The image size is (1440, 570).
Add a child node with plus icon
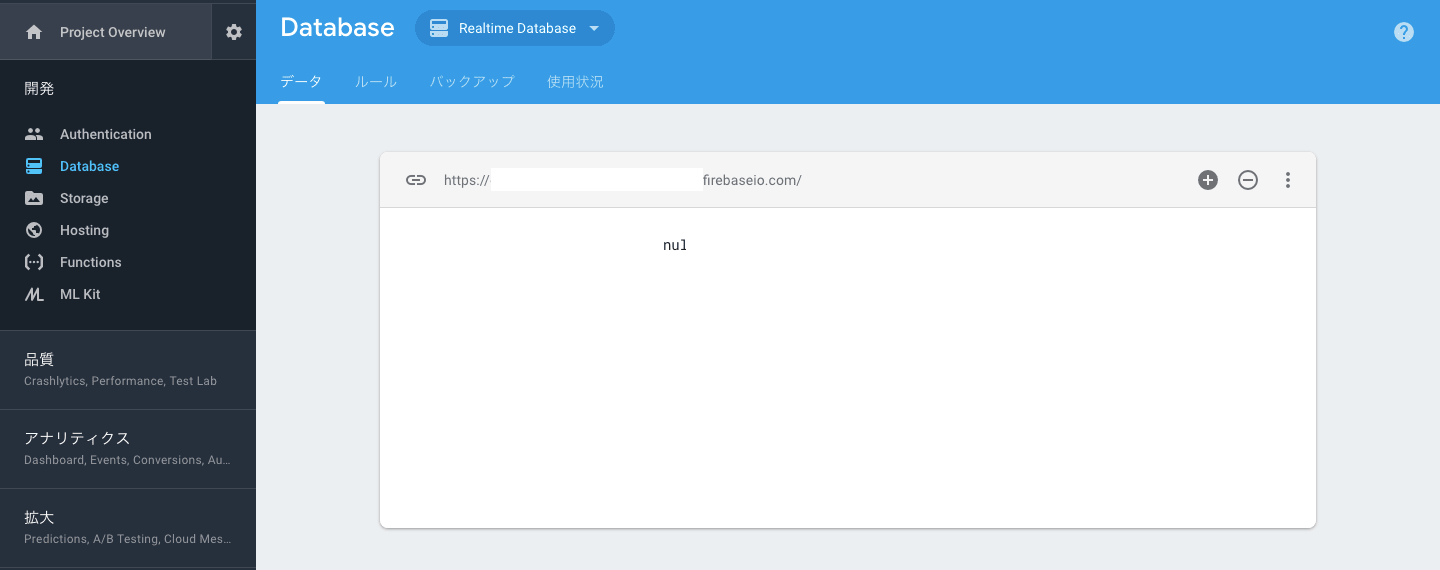coord(1208,180)
